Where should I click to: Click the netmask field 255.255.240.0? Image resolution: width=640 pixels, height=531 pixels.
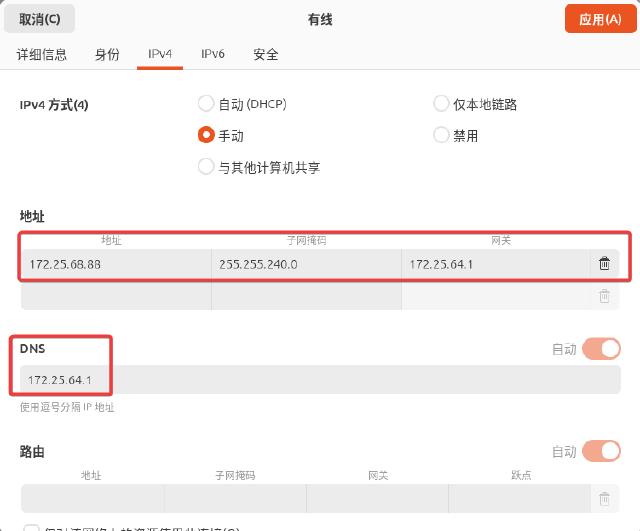pyautogui.click(x=307, y=264)
